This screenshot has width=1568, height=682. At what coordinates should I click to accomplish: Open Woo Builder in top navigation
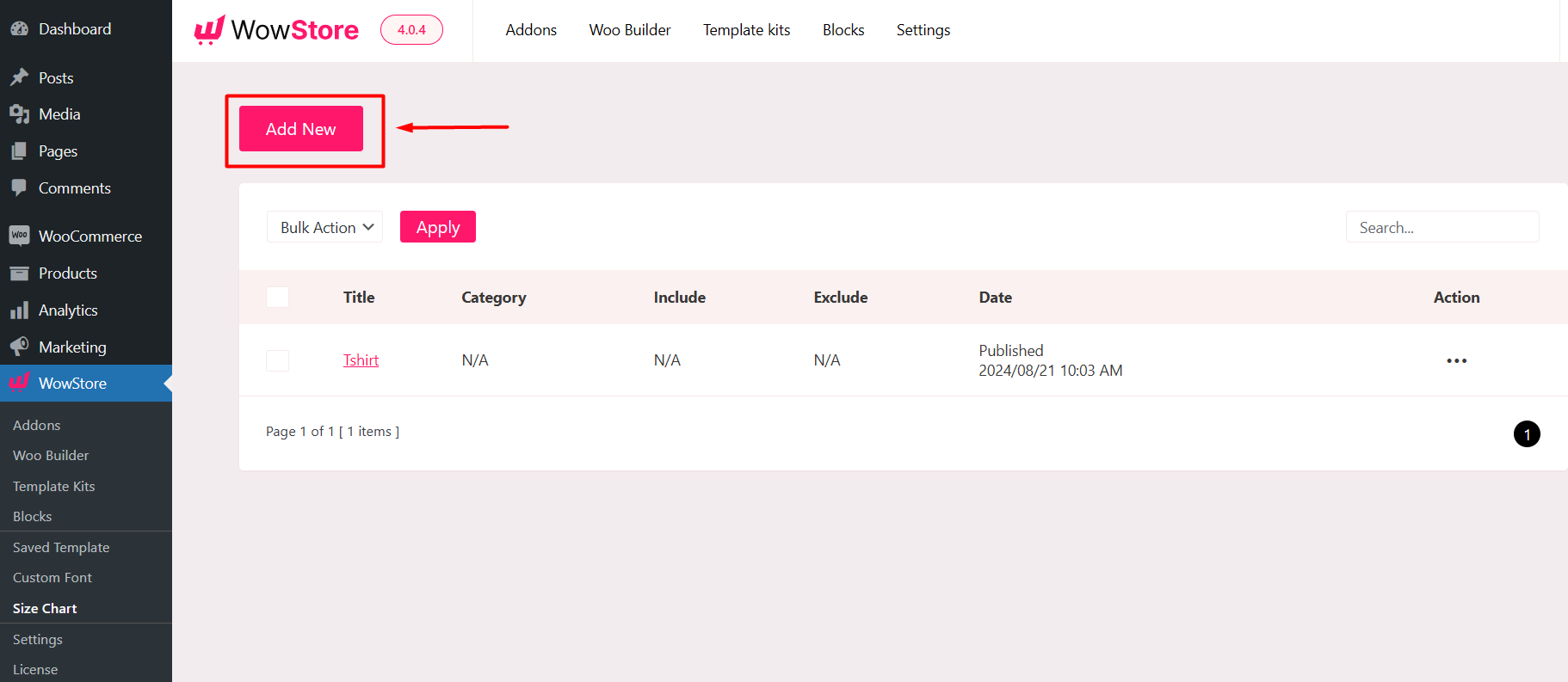[x=630, y=30]
